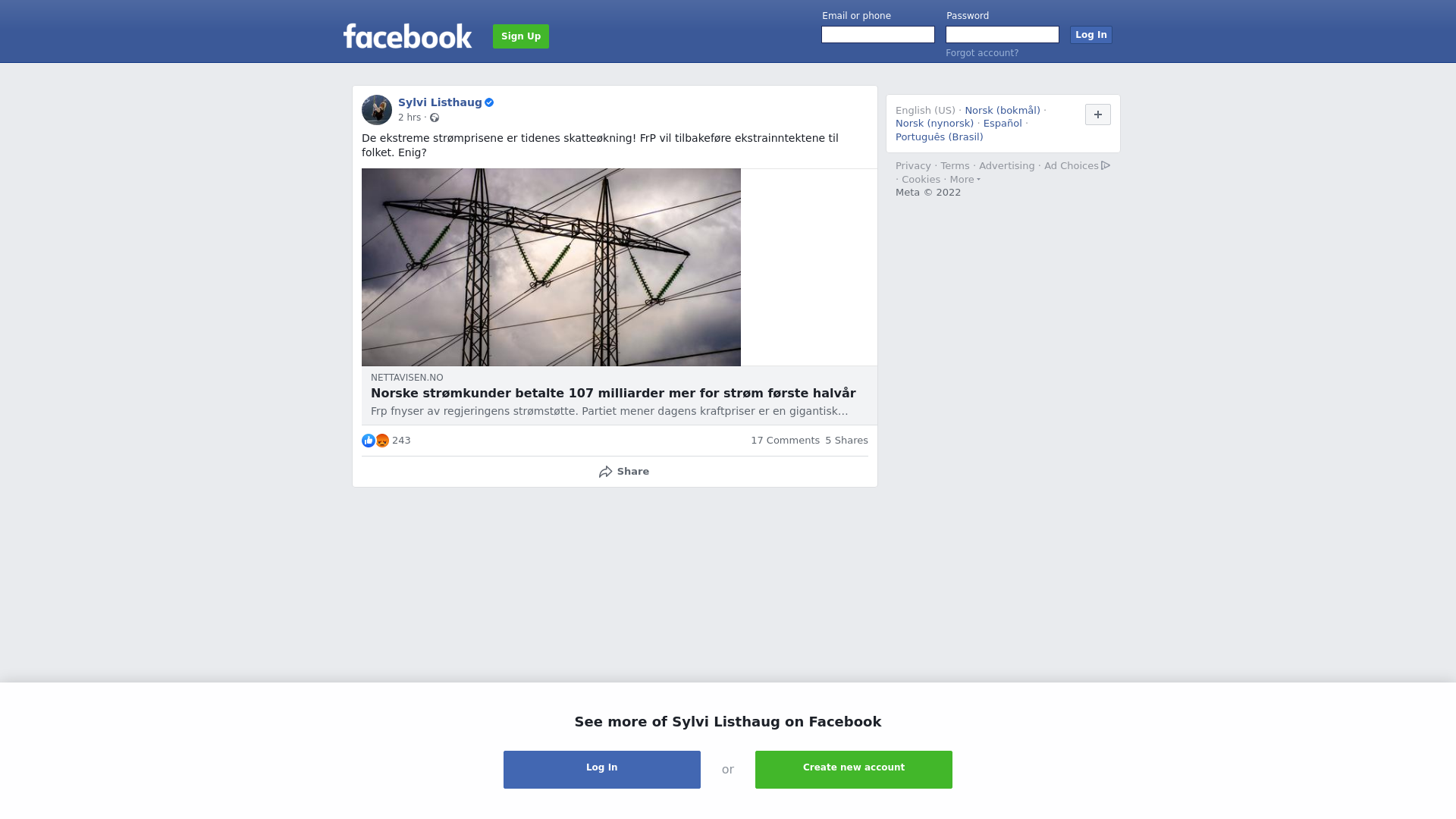The height and width of the screenshot is (819, 1456).
Task: Click the verified badge next to Sylvi Listhaug
Action: pos(489,102)
